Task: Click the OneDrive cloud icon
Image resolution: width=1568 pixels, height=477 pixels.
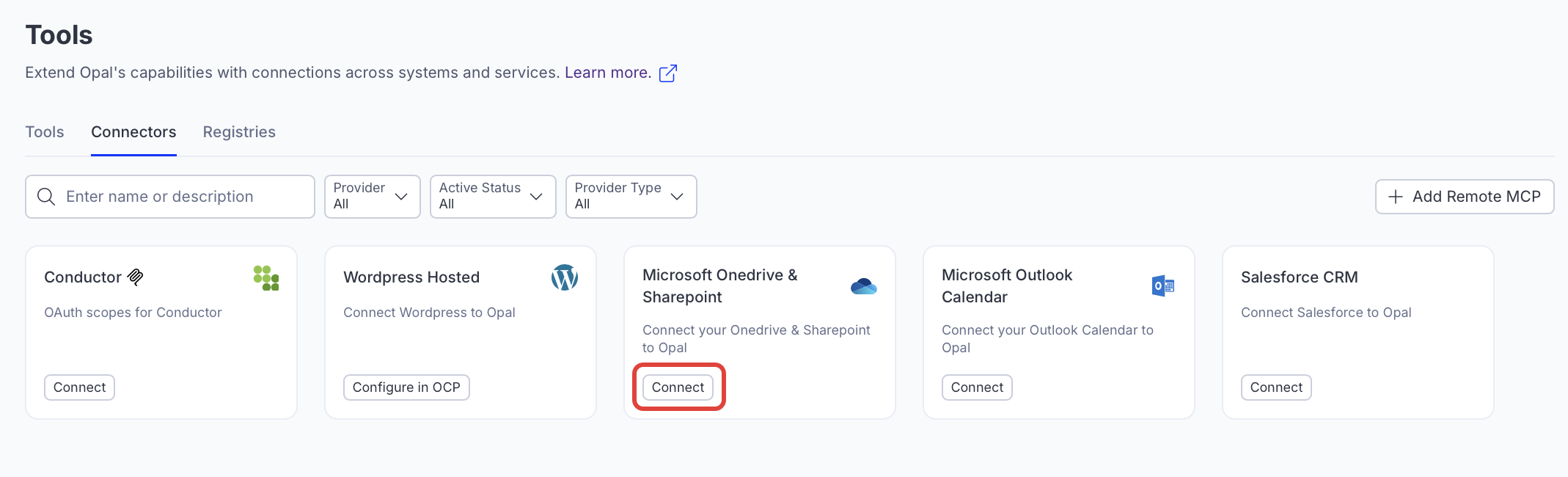Action: pyautogui.click(x=863, y=286)
